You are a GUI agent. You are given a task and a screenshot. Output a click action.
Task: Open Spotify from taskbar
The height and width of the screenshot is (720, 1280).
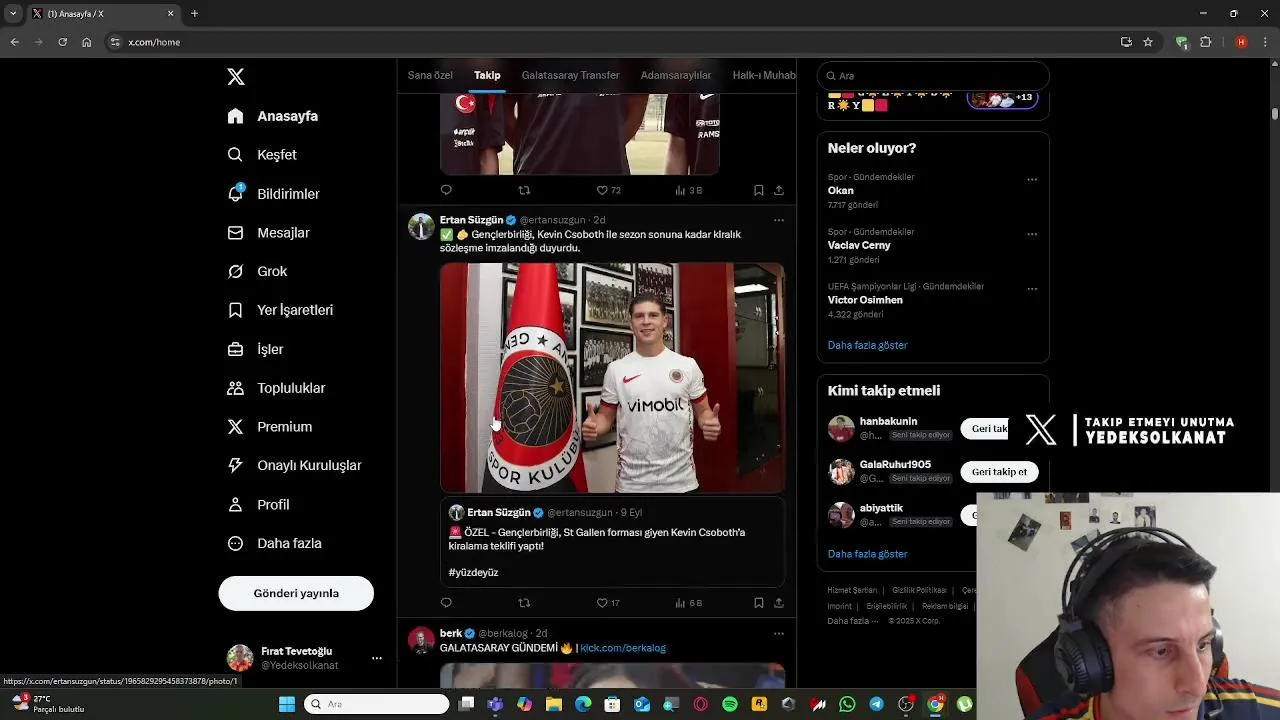pos(730,704)
